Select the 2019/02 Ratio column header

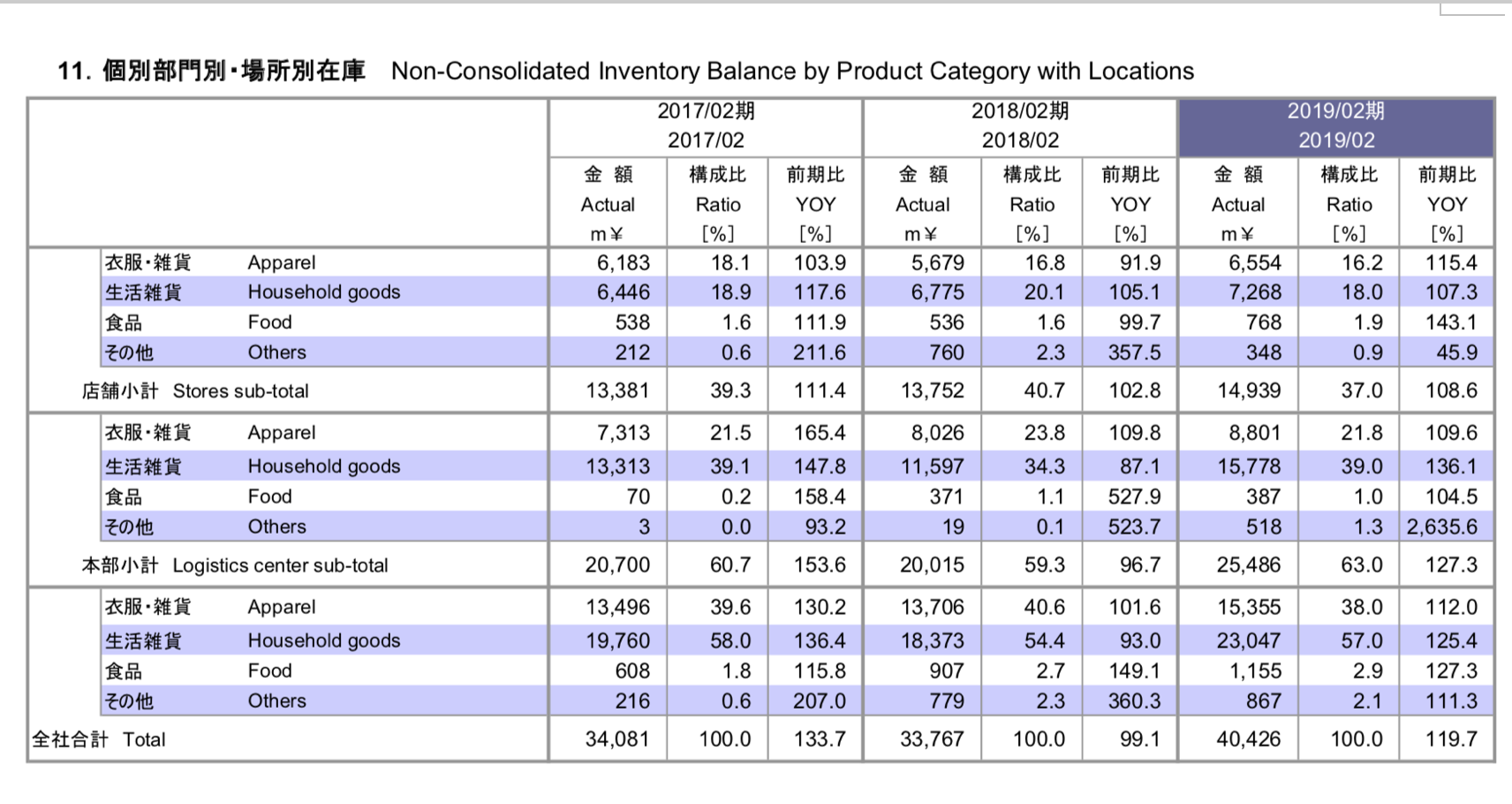point(1349,203)
